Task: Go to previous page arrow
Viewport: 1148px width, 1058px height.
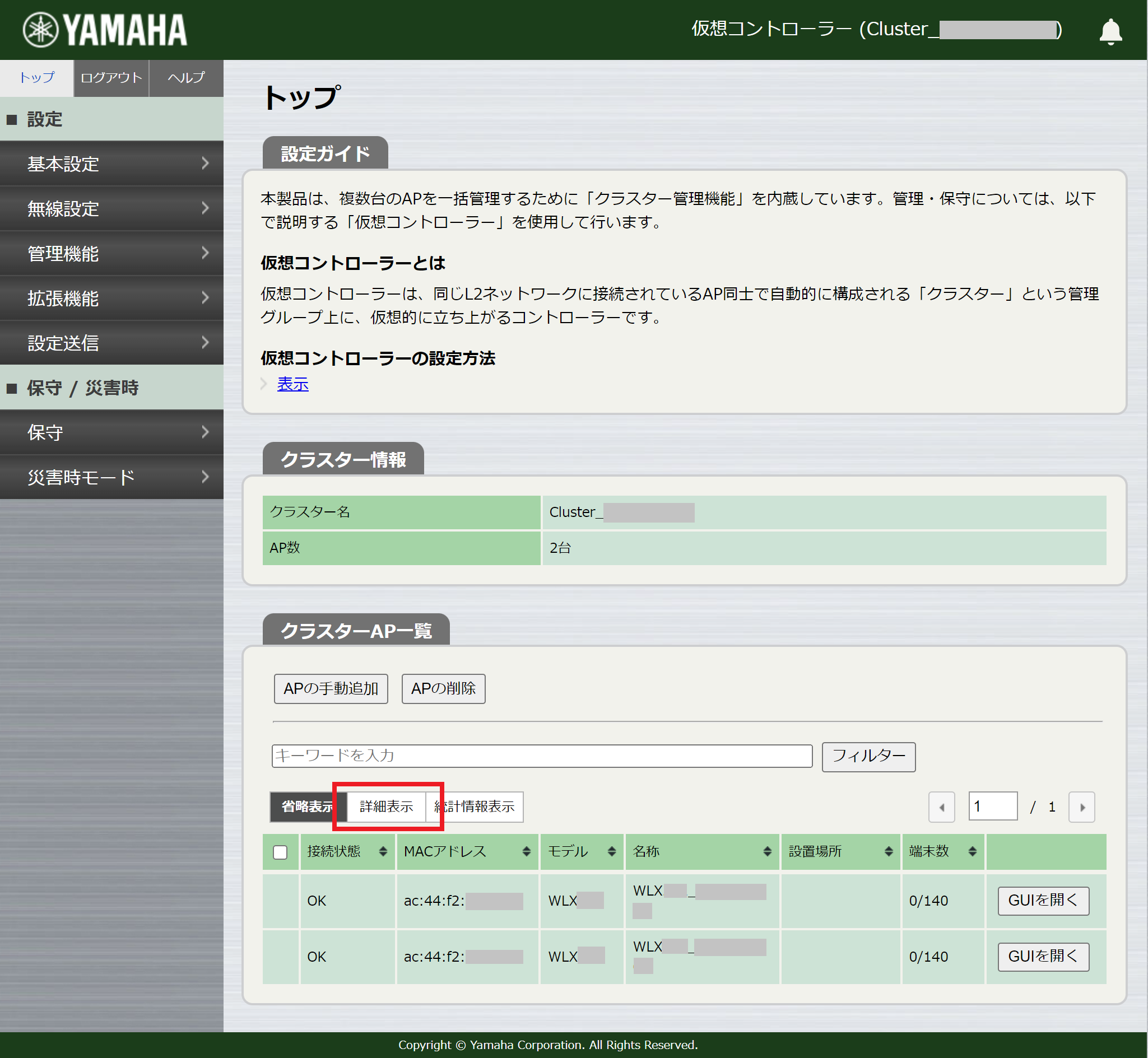Action: 941,807
